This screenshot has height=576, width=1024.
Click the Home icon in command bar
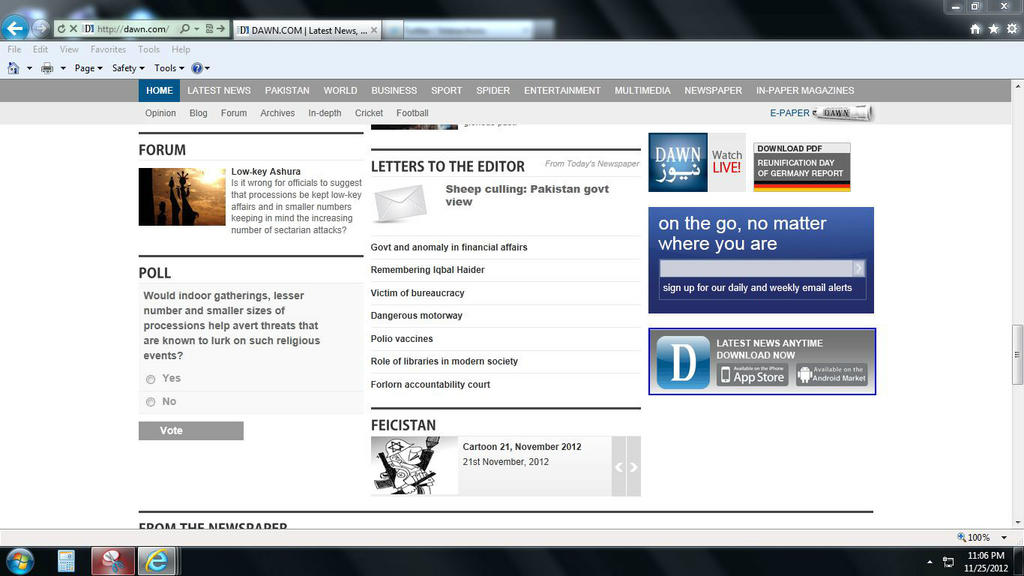14,68
